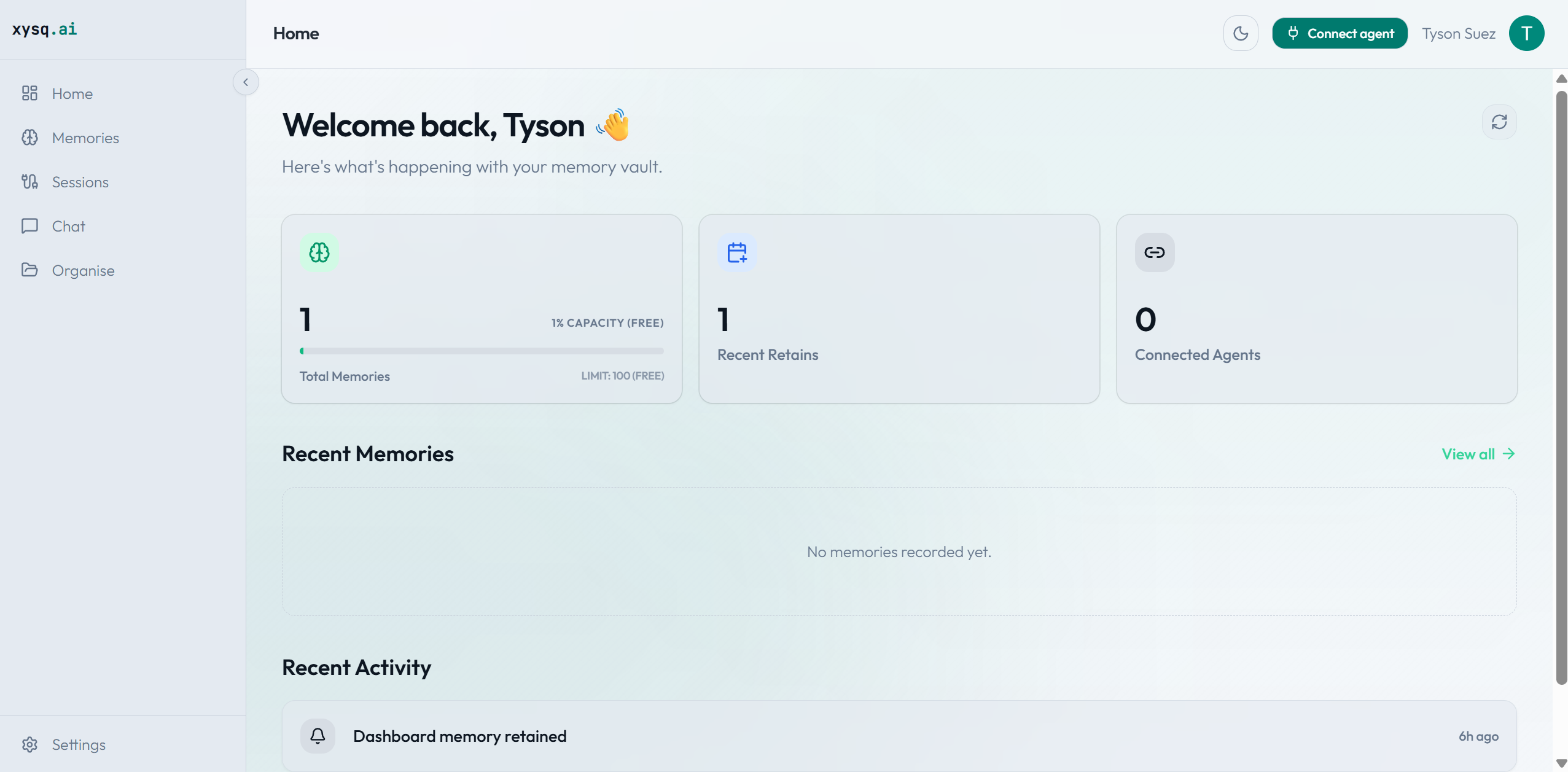
Task: Click the Organise folder icon
Action: [x=29, y=270]
